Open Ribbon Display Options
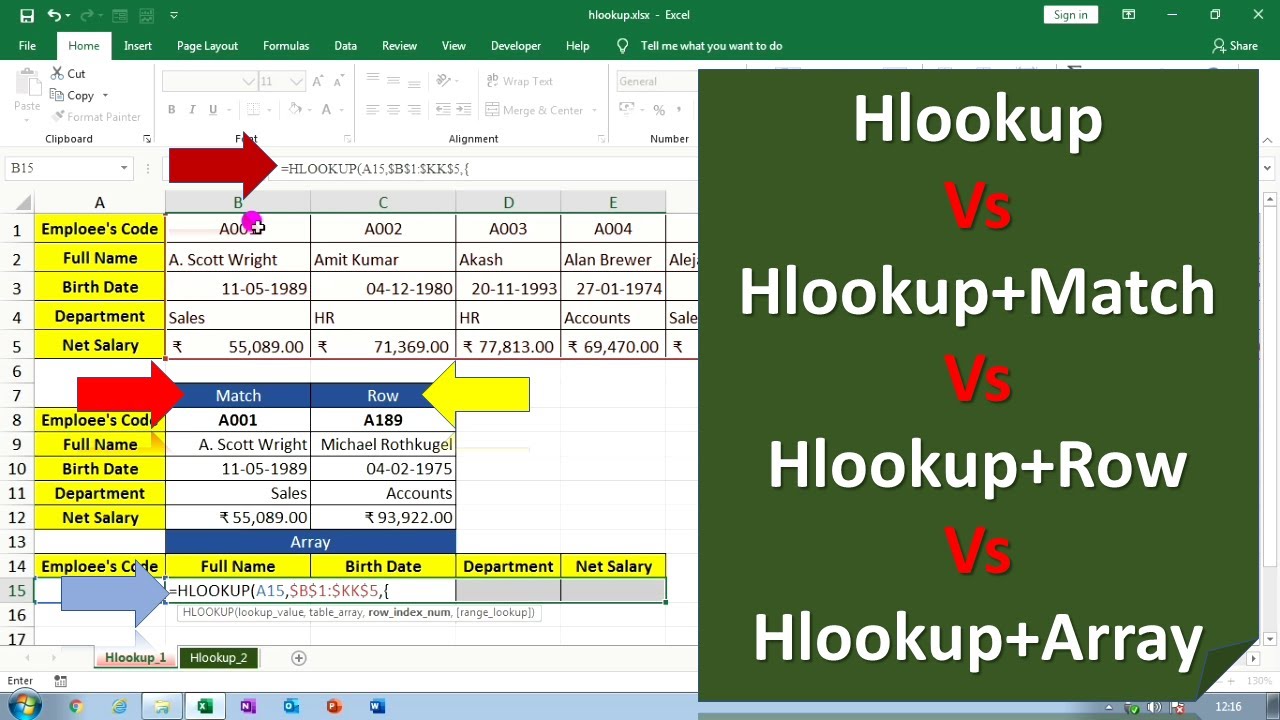Screen dimensions: 1280x720 (1128, 14)
